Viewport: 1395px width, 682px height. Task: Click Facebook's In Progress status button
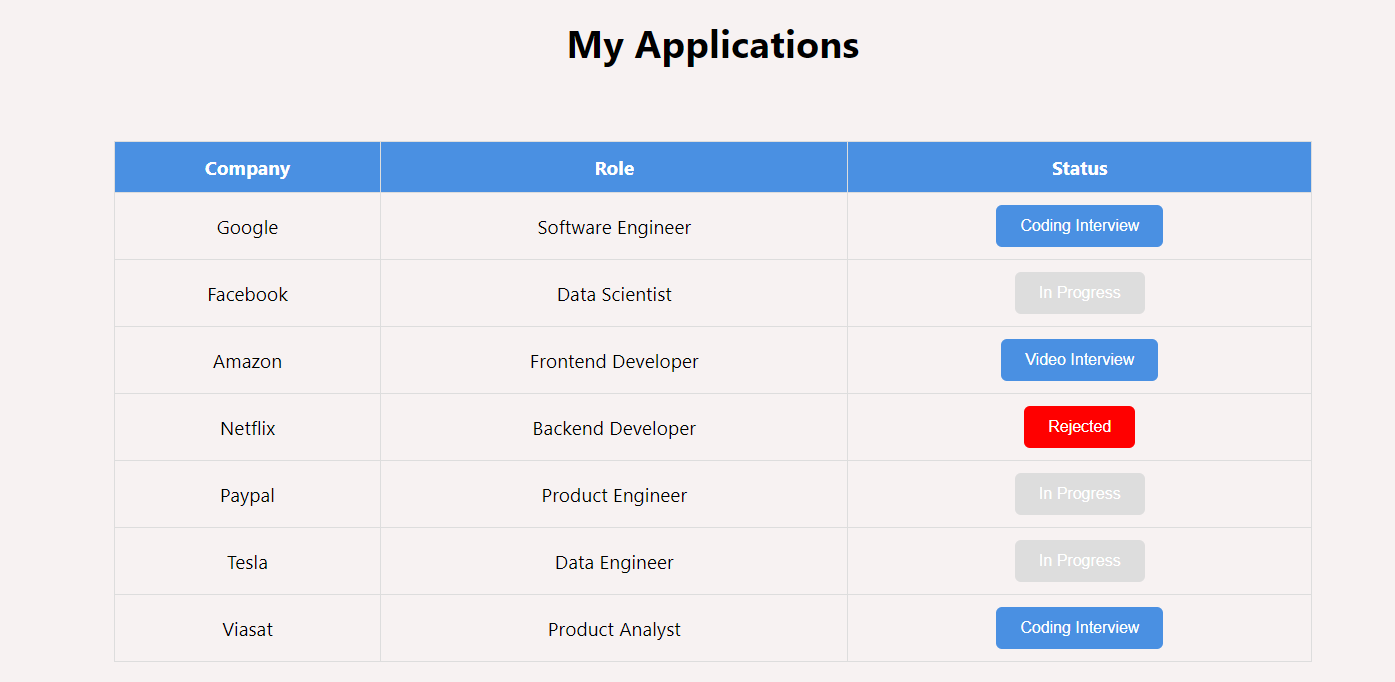1079,293
